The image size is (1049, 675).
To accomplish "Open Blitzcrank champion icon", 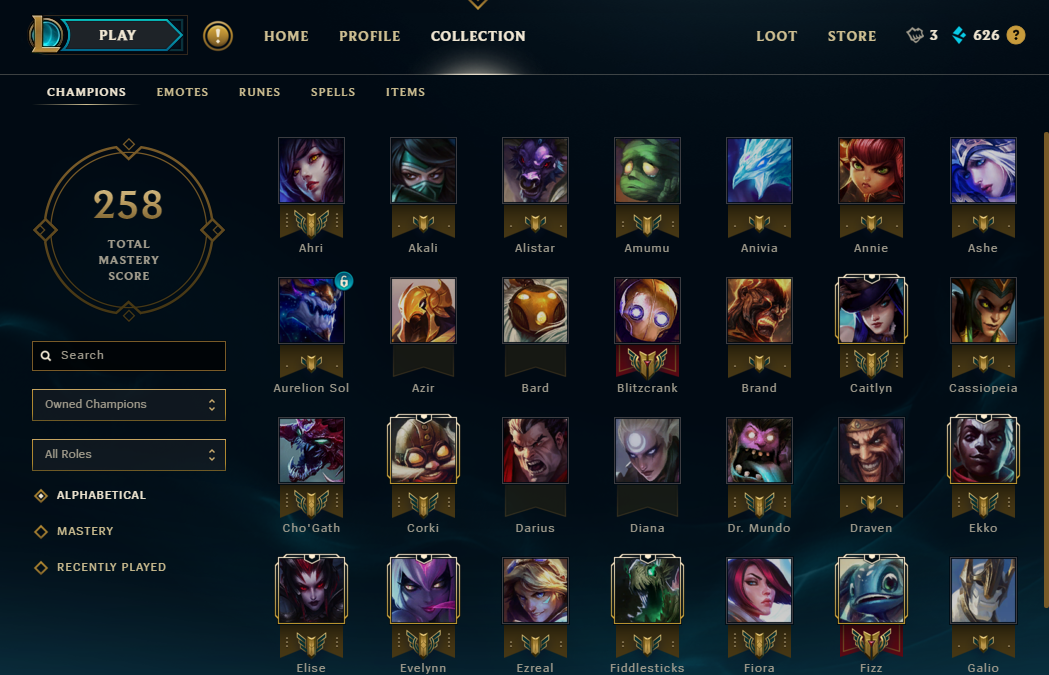I will (x=647, y=310).
